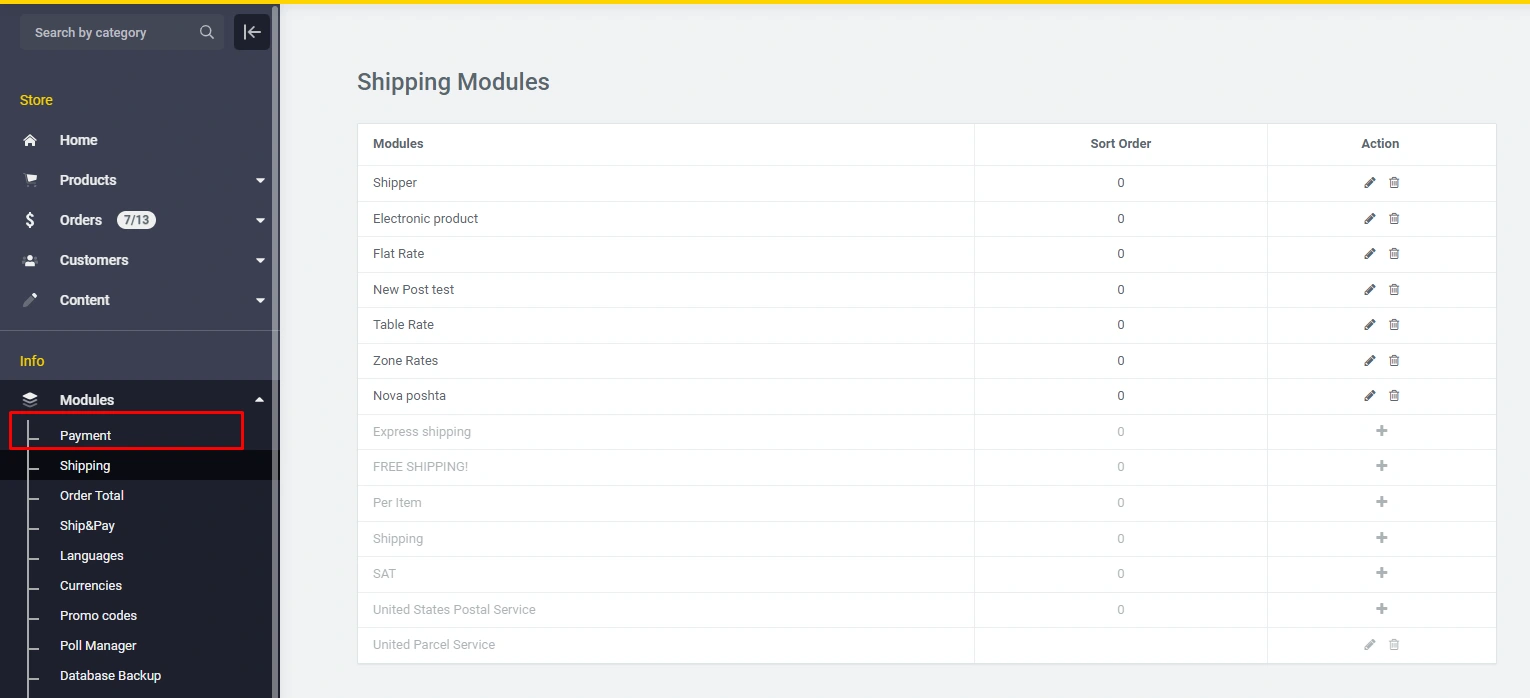
Task: Add the FREE SHIPPING! module
Action: point(1381,466)
